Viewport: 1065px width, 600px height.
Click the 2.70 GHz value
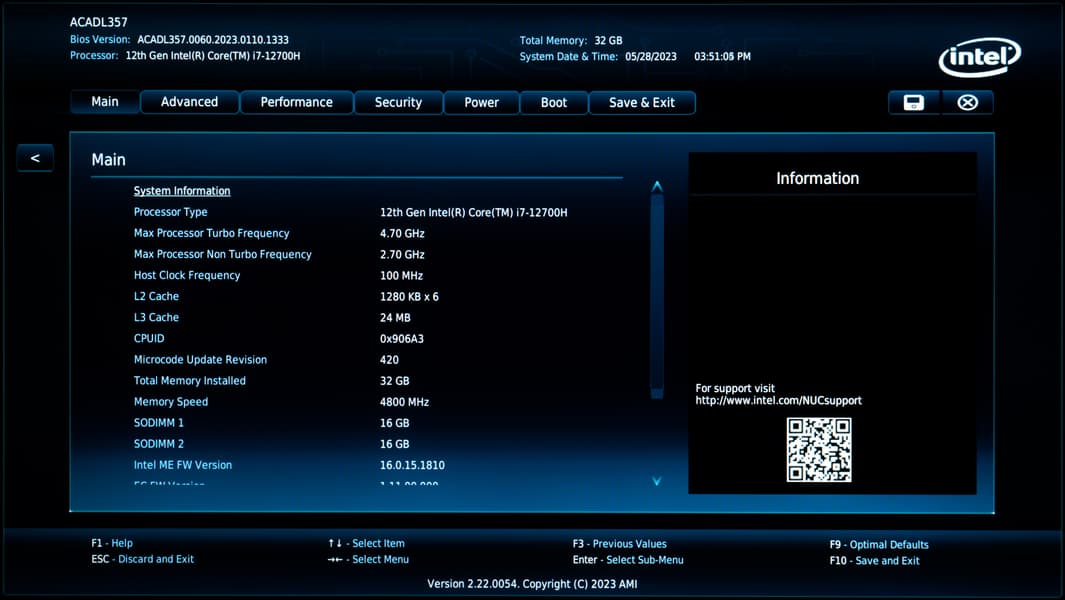pyautogui.click(x=402, y=255)
